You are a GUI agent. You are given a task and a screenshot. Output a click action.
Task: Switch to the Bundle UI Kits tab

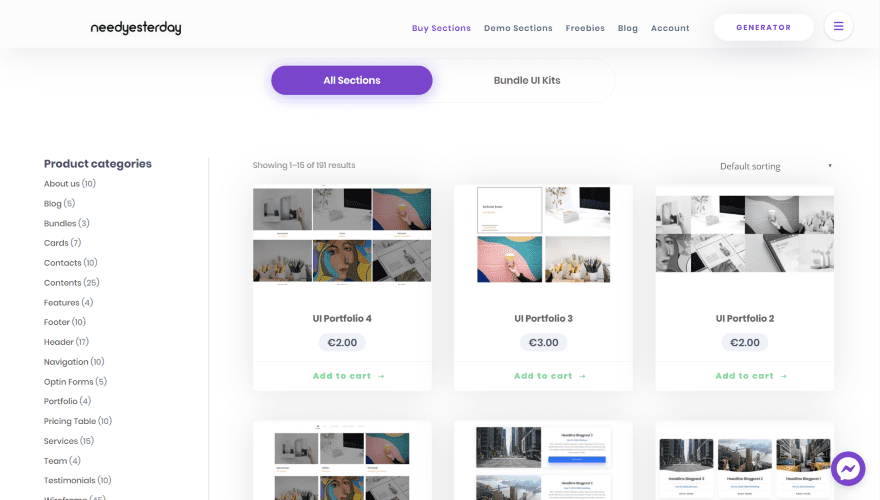527,80
